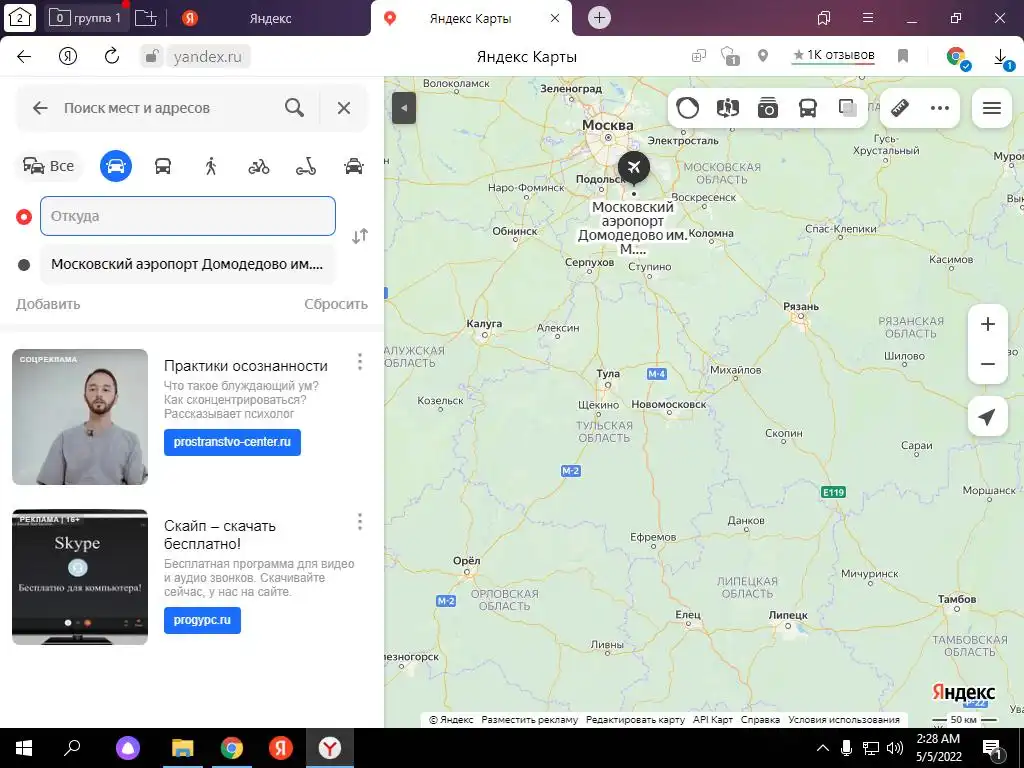1024x768 pixels.
Task: Open 'Условия использования' footer link
Action: click(844, 720)
